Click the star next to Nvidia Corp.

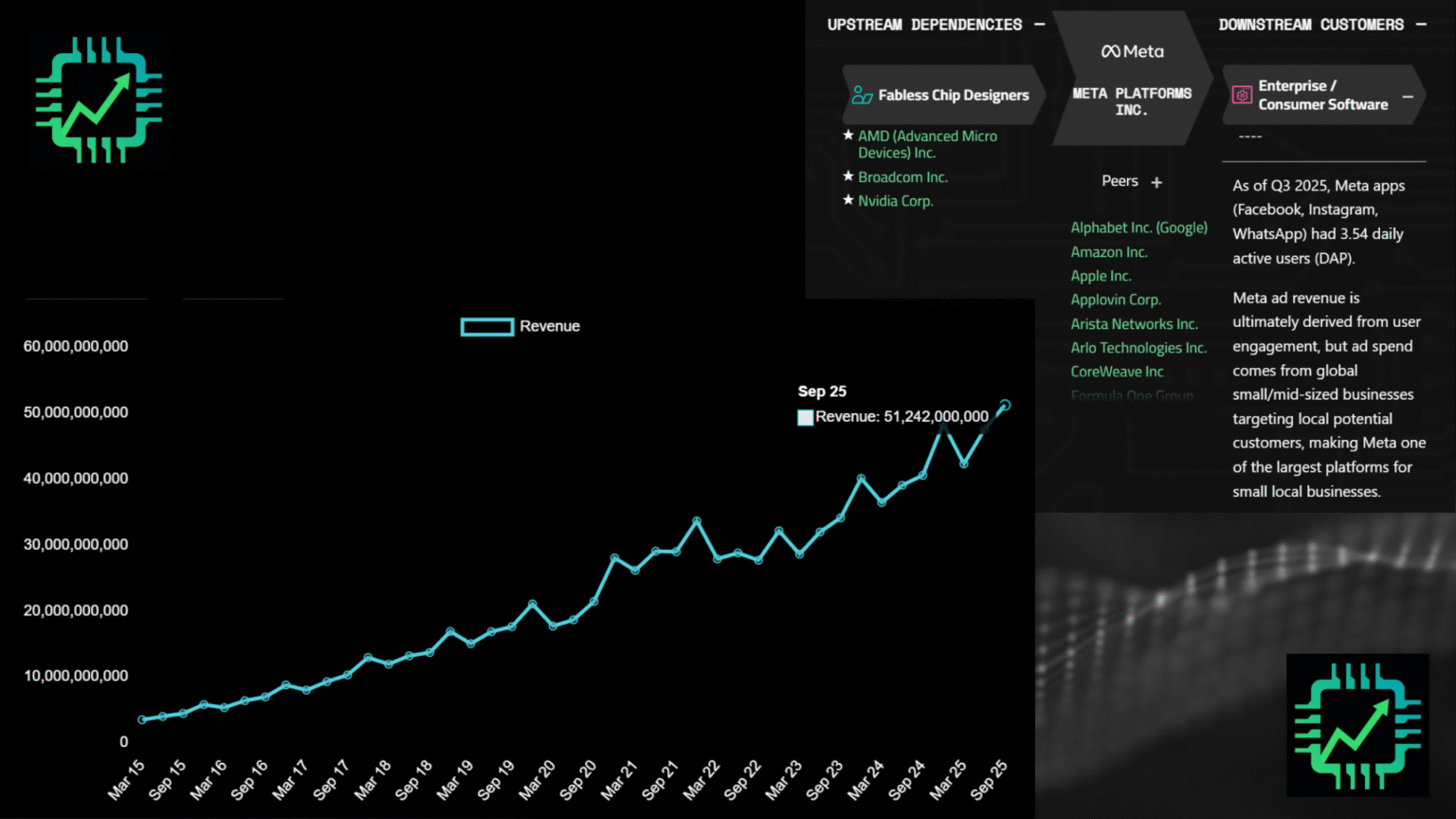pos(848,200)
